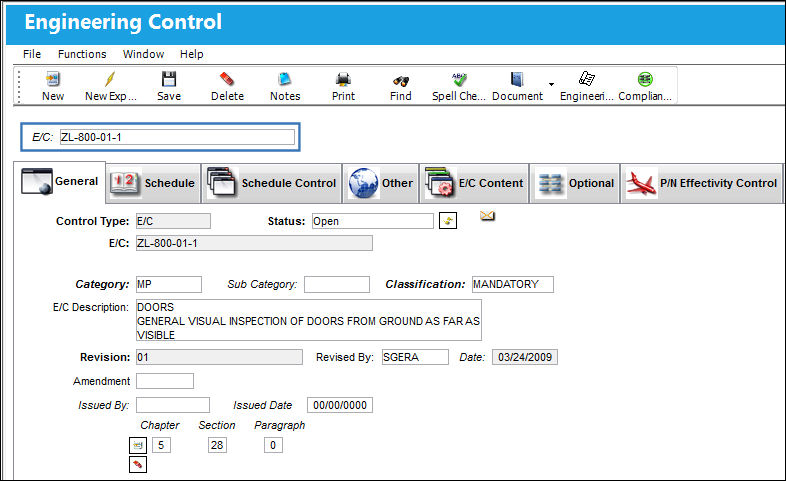Click the Find binoculars icon
The height and width of the screenshot is (481, 786).
click(401, 80)
